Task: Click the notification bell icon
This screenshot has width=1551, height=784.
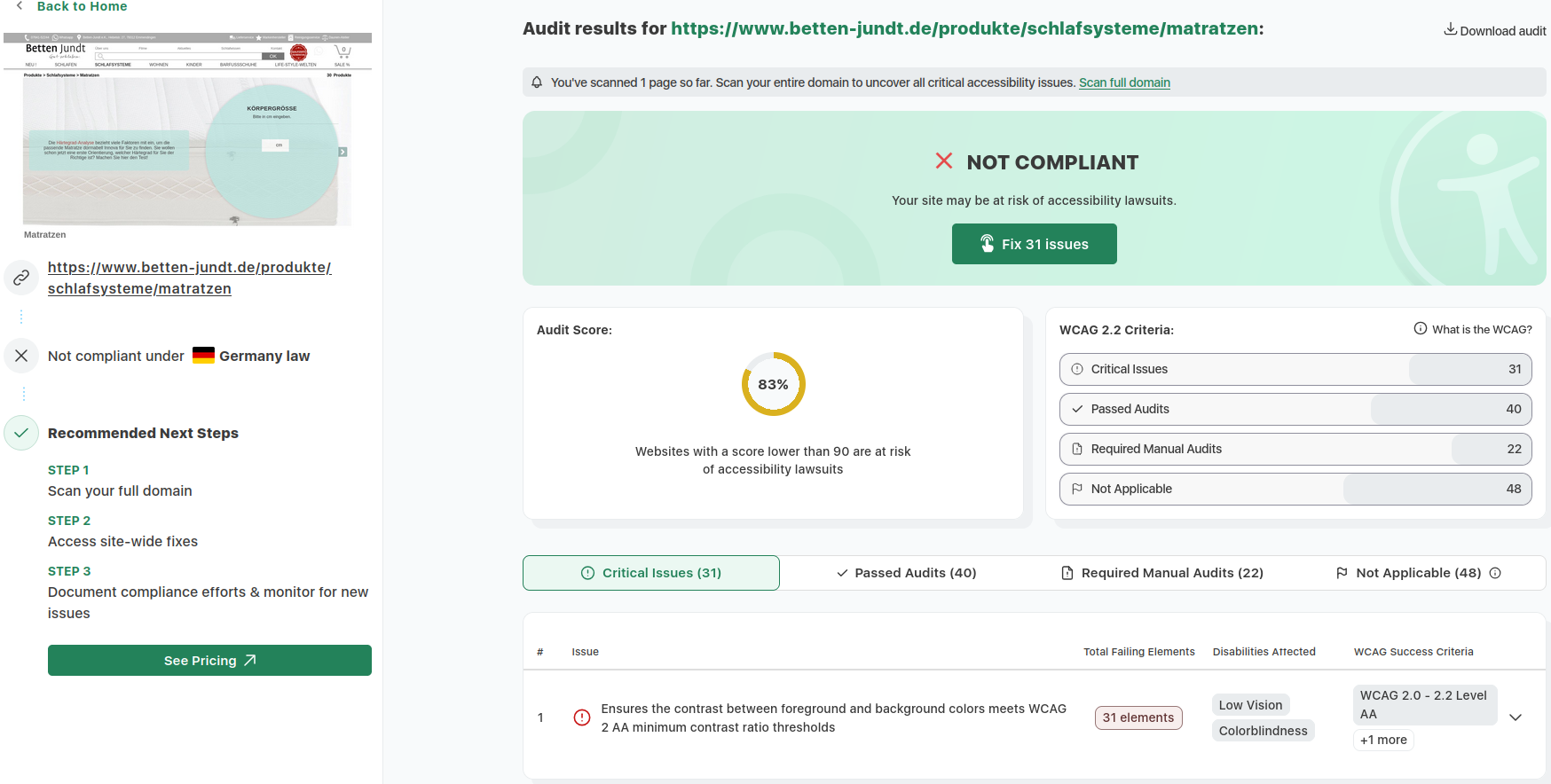Action: tap(537, 82)
